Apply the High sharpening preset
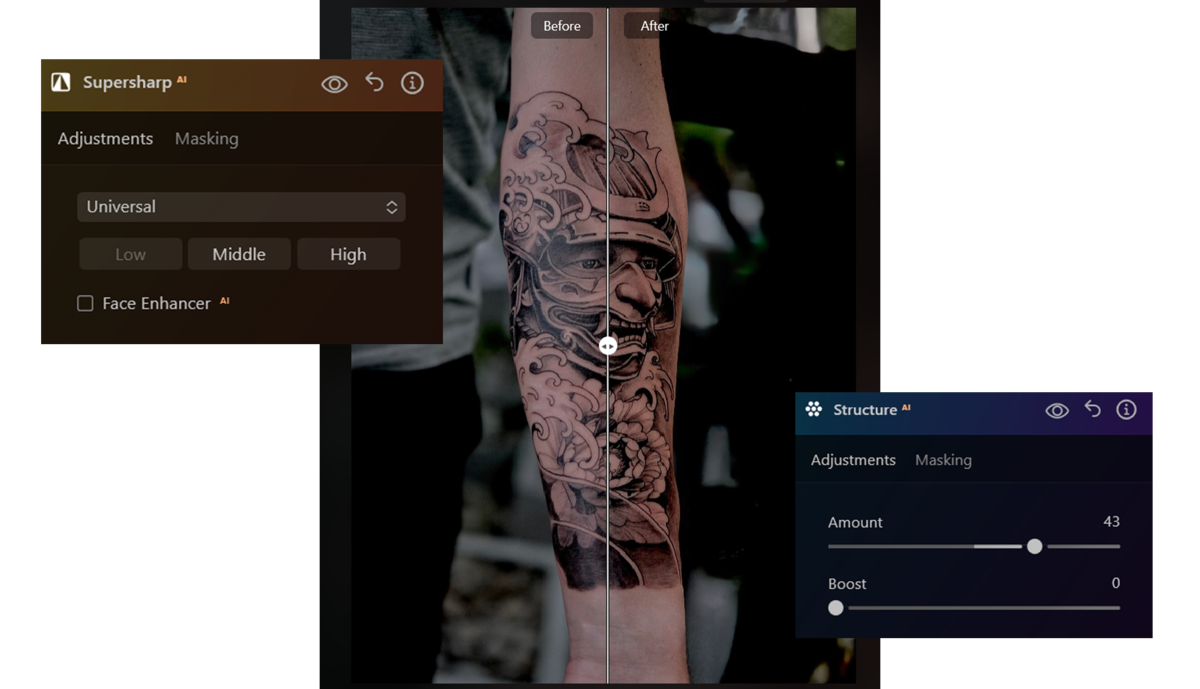Image resolution: width=1200 pixels, height=689 pixels. pos(348,254)
